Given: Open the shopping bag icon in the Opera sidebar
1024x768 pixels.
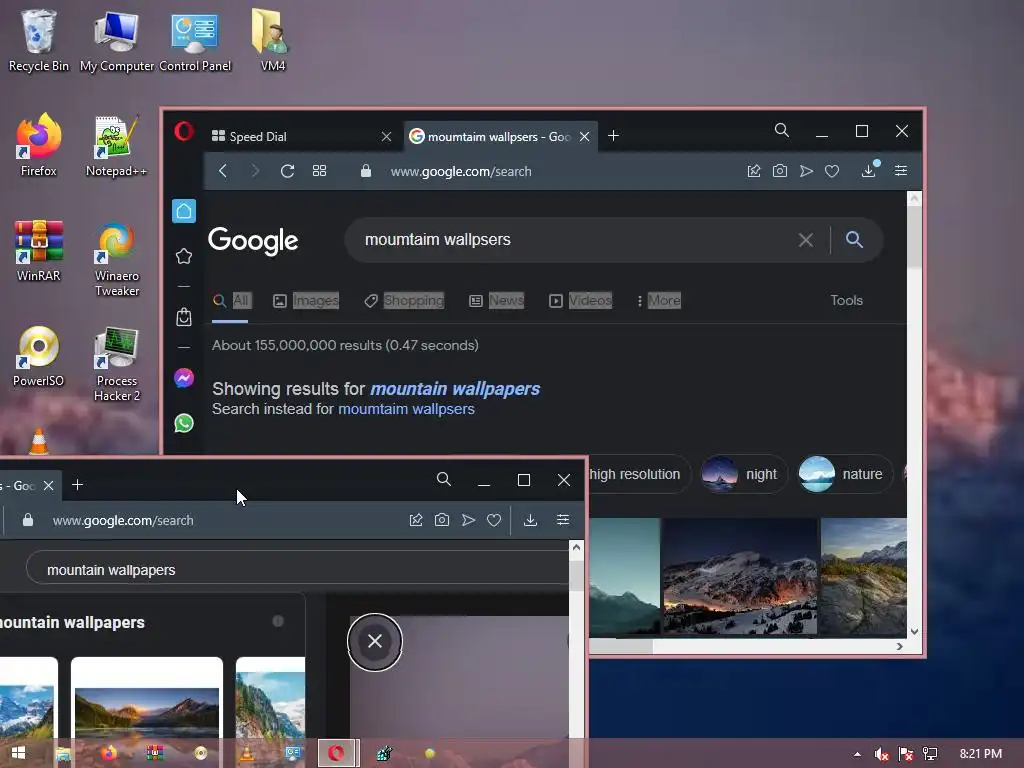Looking at the screenshot, I should click(184, 317).
